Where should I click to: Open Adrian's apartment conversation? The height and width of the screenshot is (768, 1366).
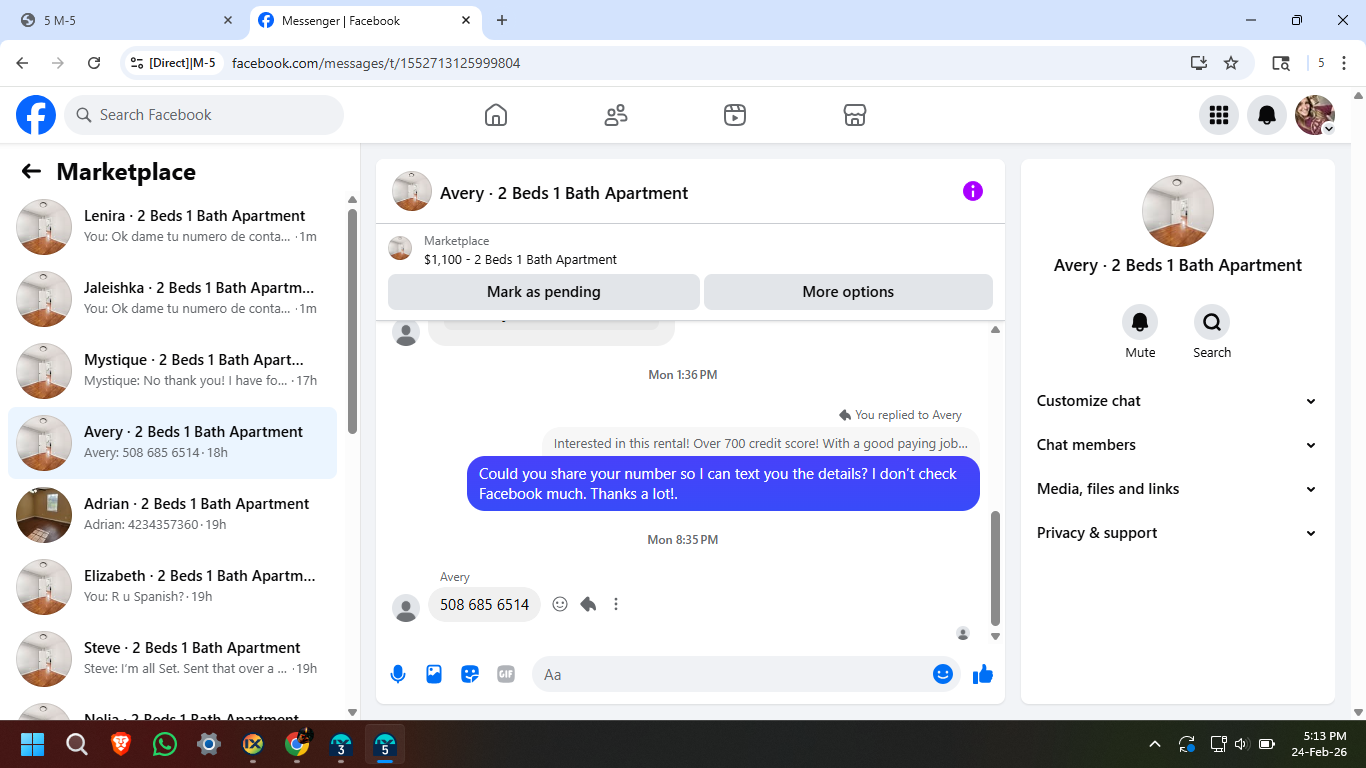point(172,515)
